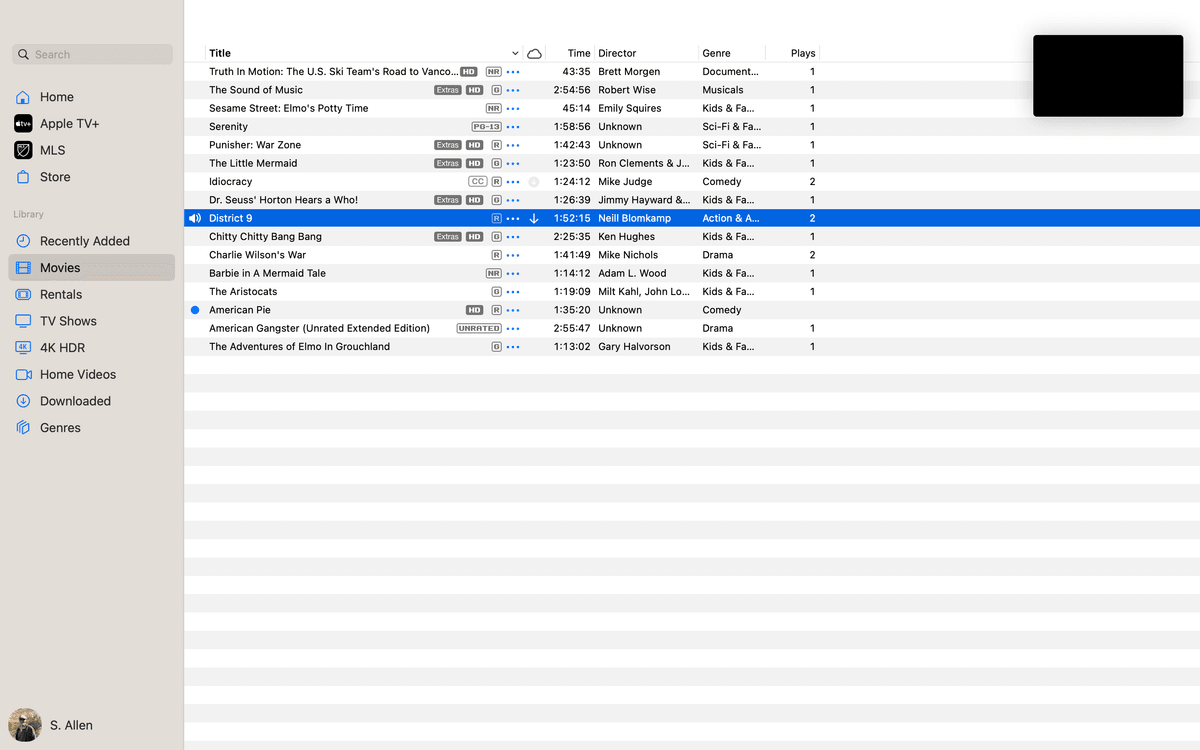Click time 2:55:47 cell
Viewport: 1200px width, 750px height.
pyautogui.click(x=572, y=328)
